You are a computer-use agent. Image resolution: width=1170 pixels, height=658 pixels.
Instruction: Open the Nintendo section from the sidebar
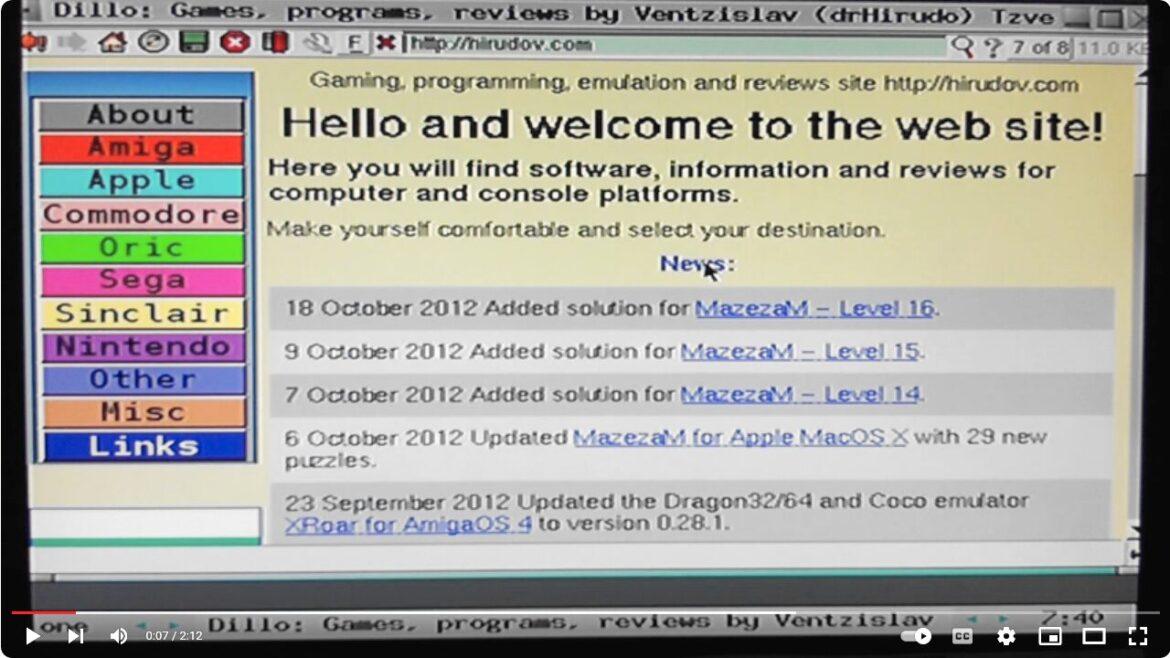[x=140, y=346]
